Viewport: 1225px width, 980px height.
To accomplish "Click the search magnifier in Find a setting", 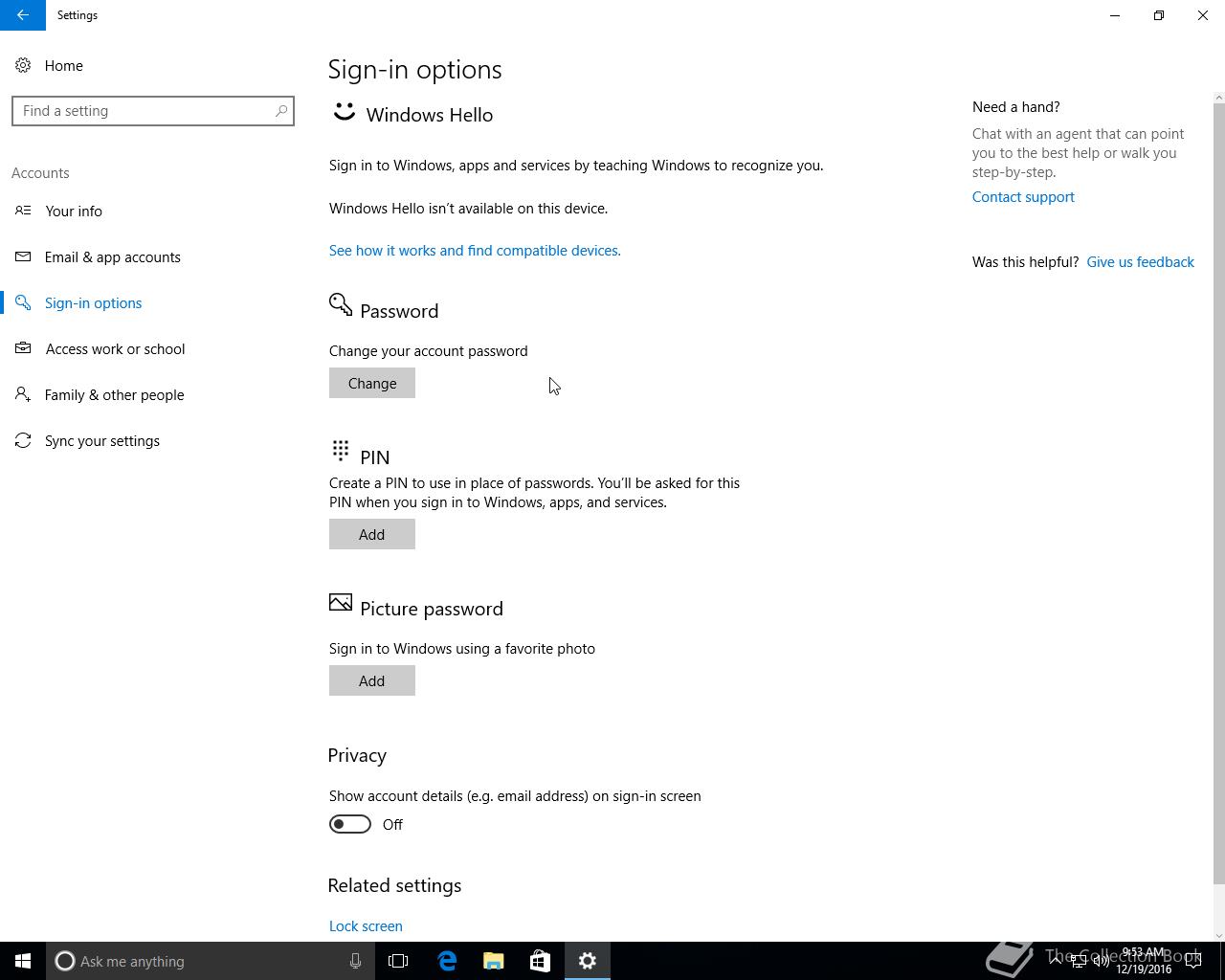I will 281,111.
